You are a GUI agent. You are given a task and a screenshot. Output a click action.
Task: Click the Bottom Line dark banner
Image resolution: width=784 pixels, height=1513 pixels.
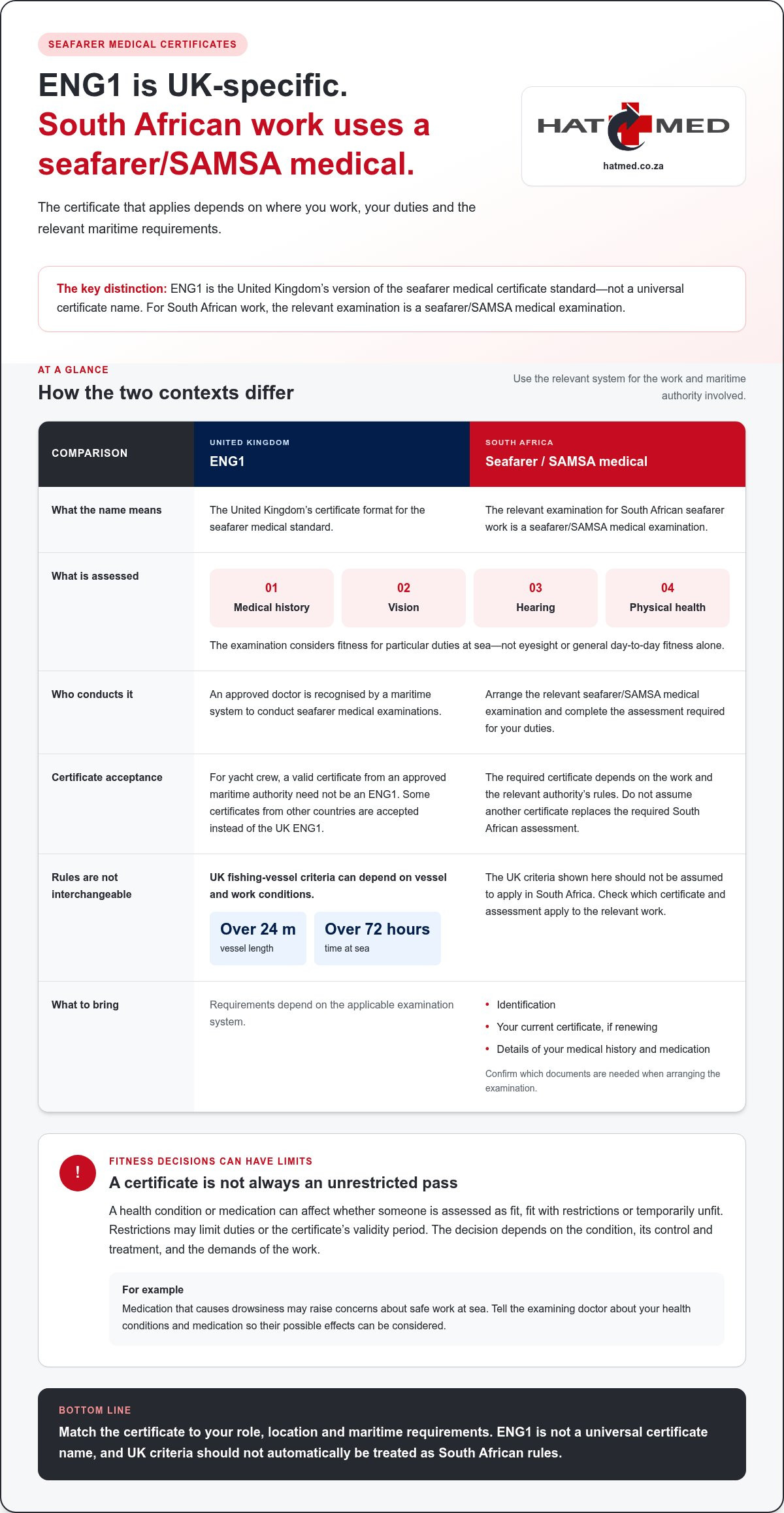(392, 1434)
